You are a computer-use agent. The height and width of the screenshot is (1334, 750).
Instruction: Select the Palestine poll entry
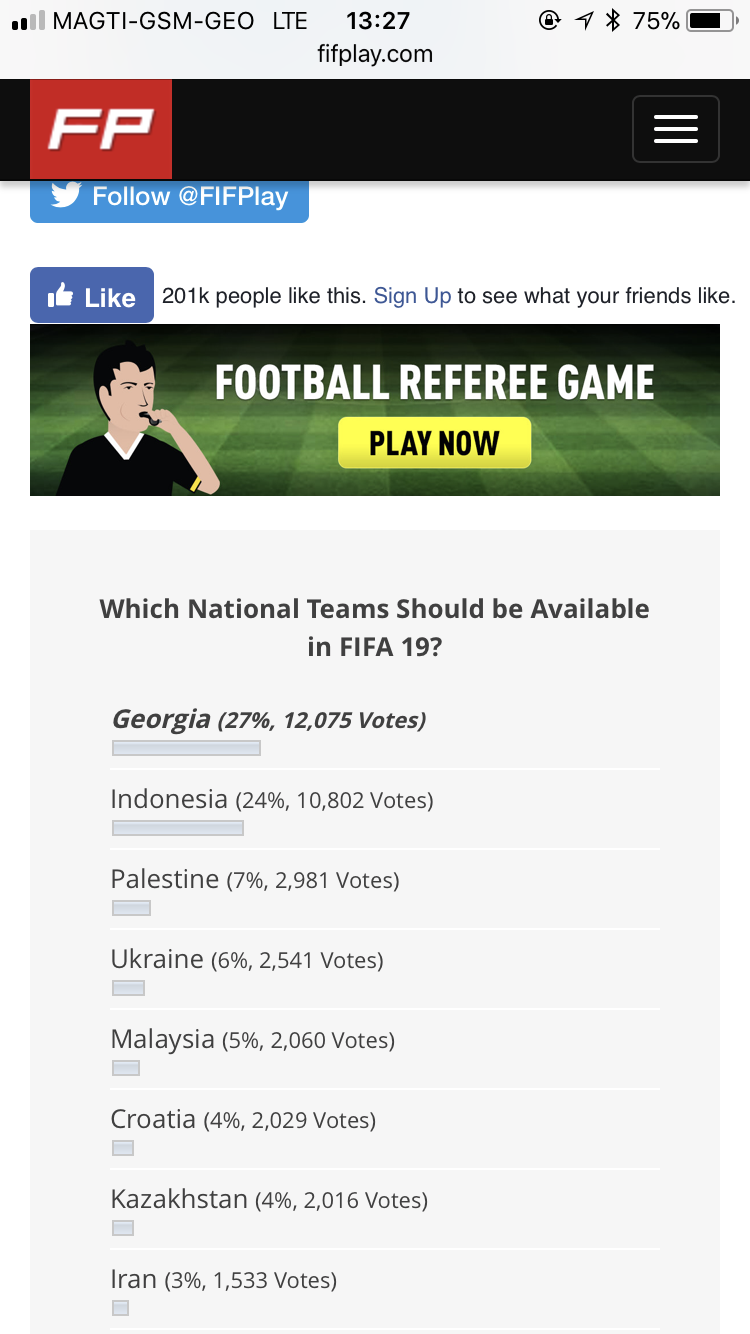click(x=254, y=880)
